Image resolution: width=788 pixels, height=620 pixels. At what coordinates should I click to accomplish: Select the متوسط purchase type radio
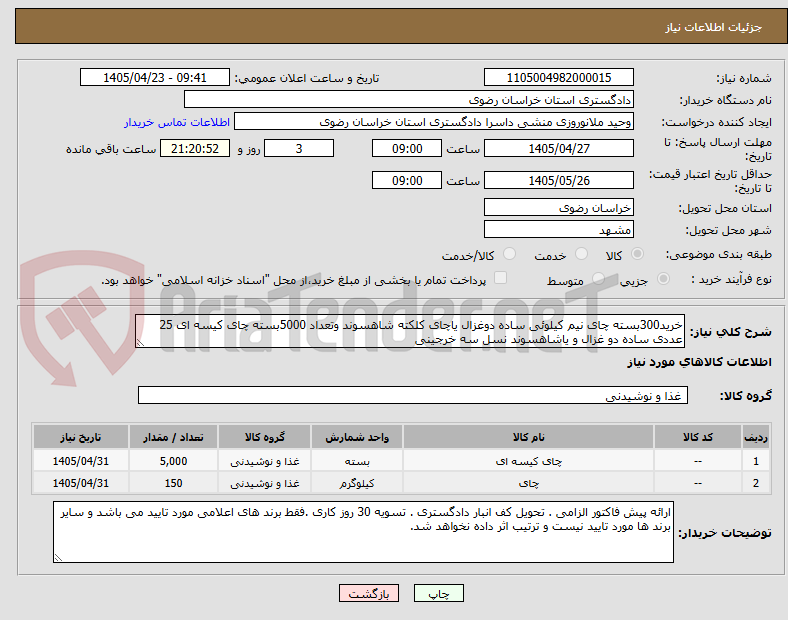tap(598, 279)
